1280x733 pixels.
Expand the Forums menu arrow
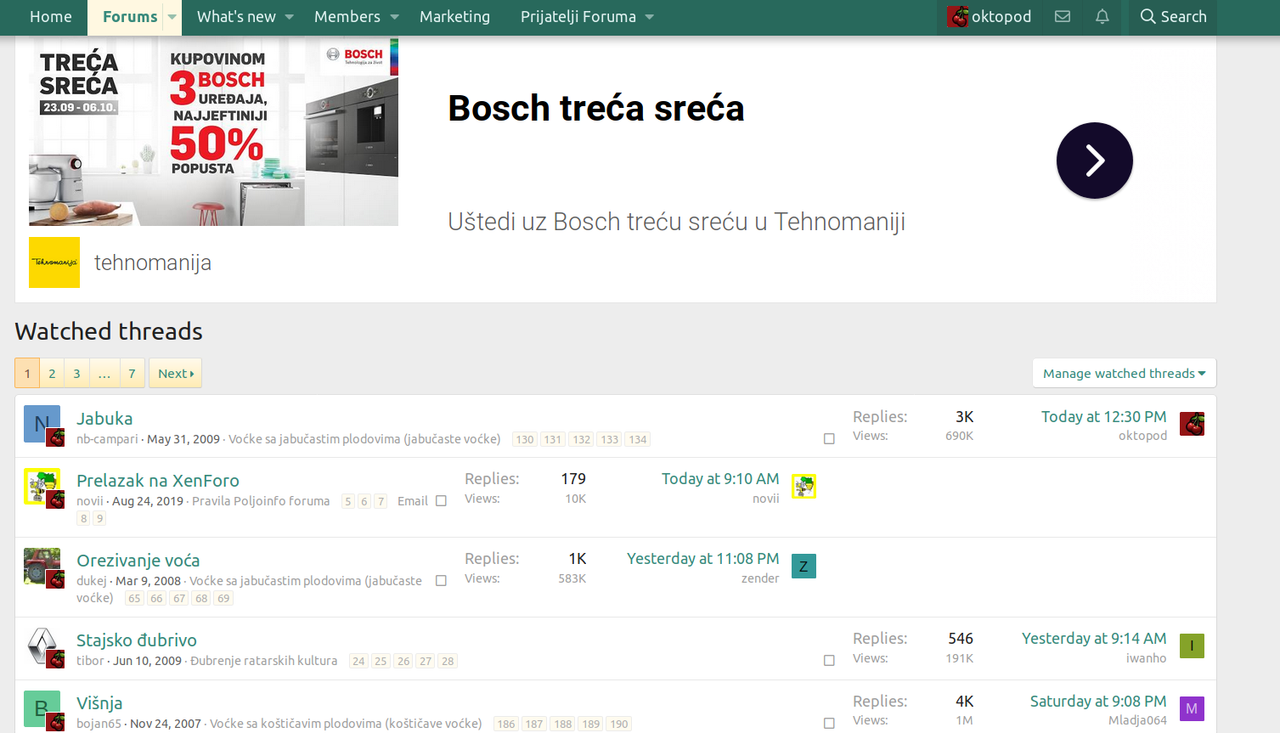click(173, 17)
